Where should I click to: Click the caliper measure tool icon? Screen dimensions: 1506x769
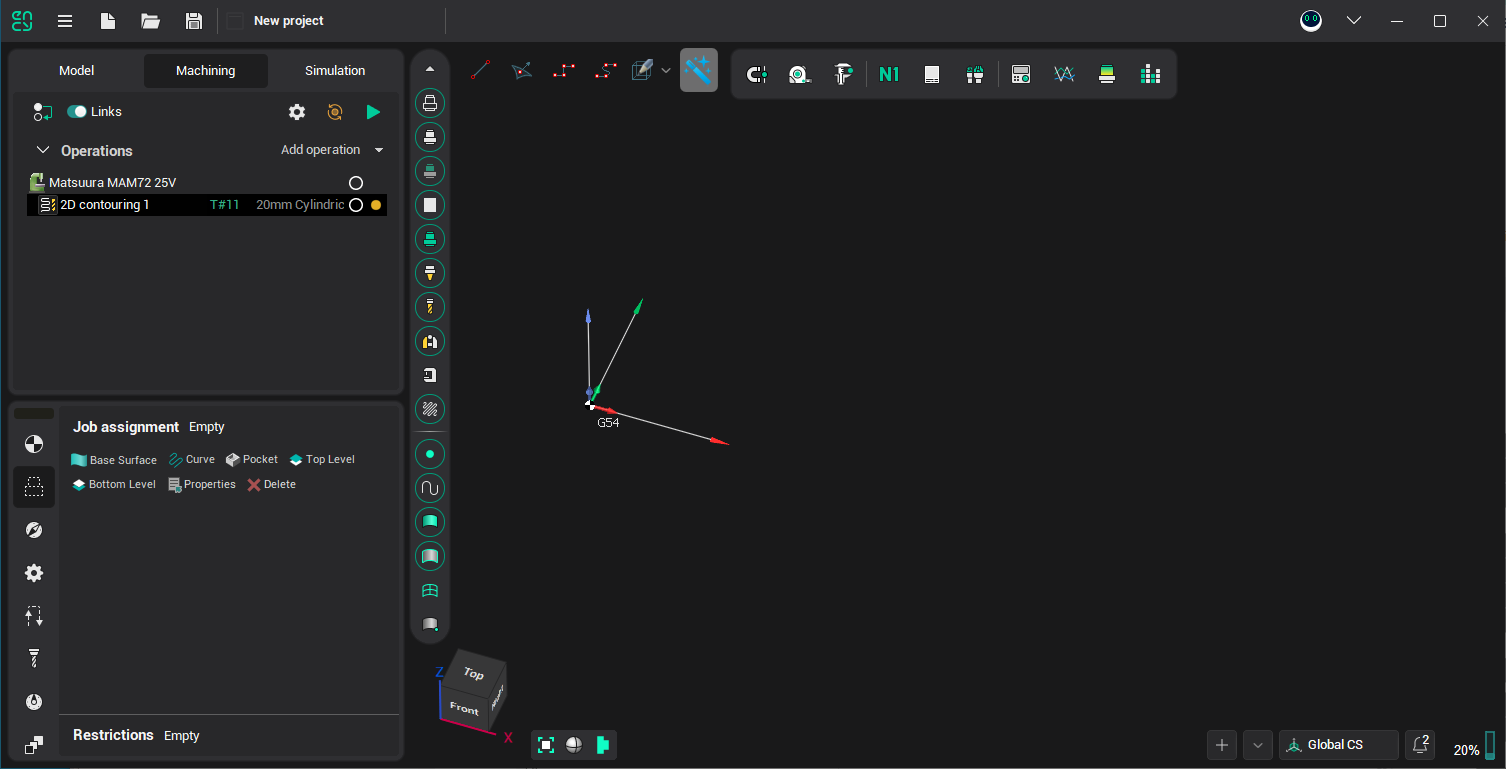pyautogui.click(x=844, y=74)
